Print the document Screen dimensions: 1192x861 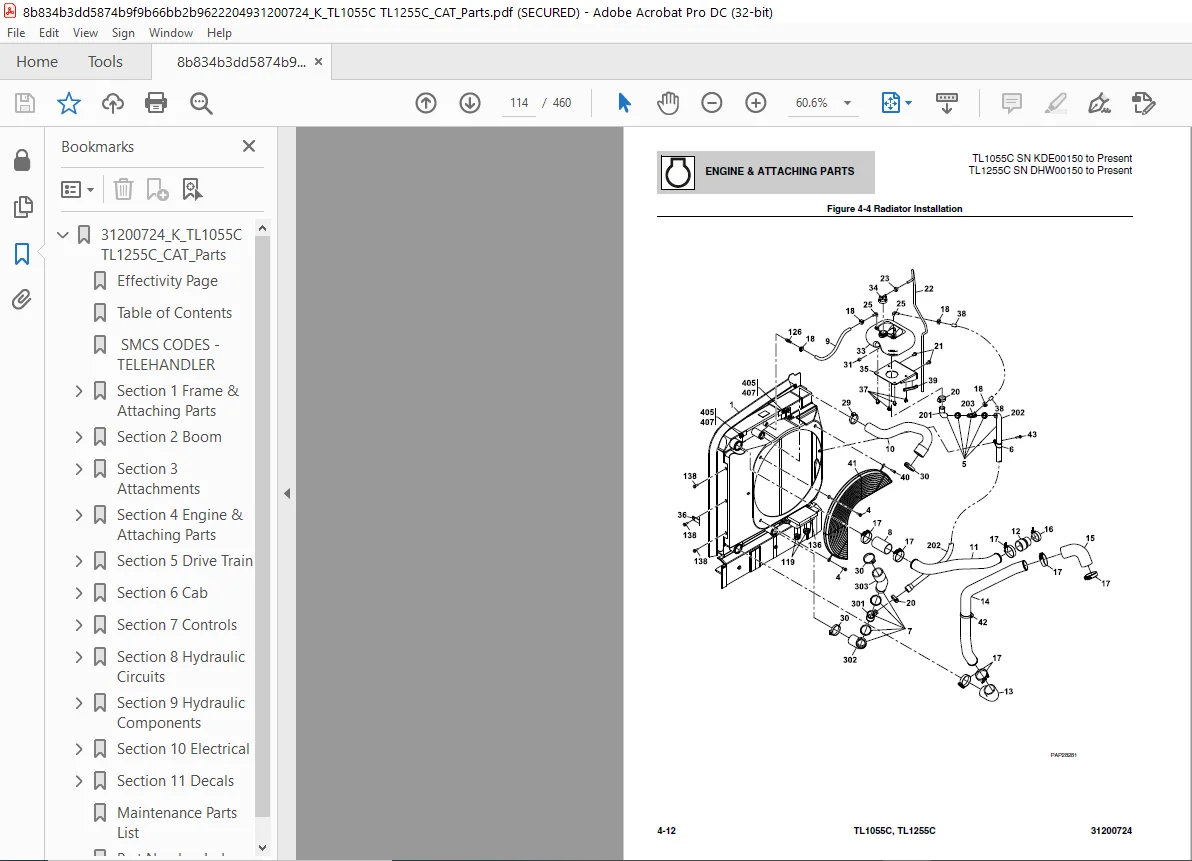pyautogui.click(x=156, y=103)
